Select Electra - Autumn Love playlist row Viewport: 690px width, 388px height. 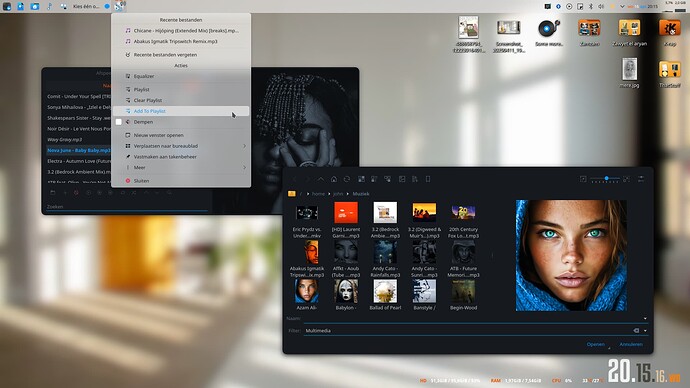79,161
